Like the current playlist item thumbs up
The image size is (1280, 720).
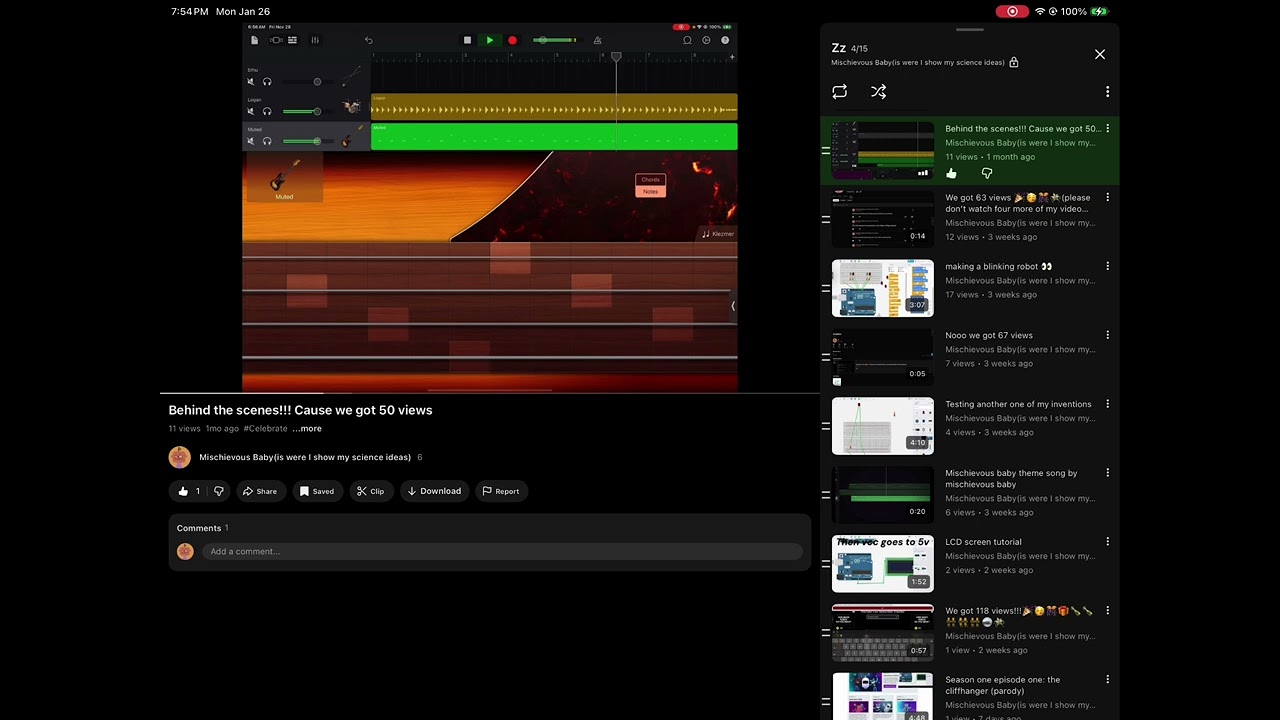(x=951, y=174)
